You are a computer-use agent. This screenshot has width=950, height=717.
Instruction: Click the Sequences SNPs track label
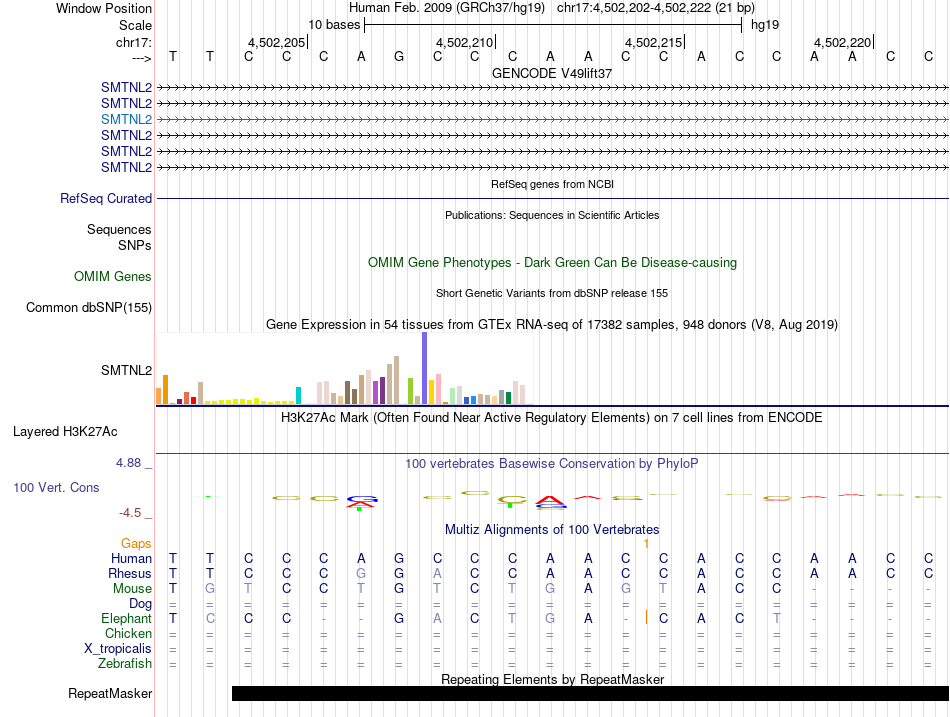click(119, 238)
